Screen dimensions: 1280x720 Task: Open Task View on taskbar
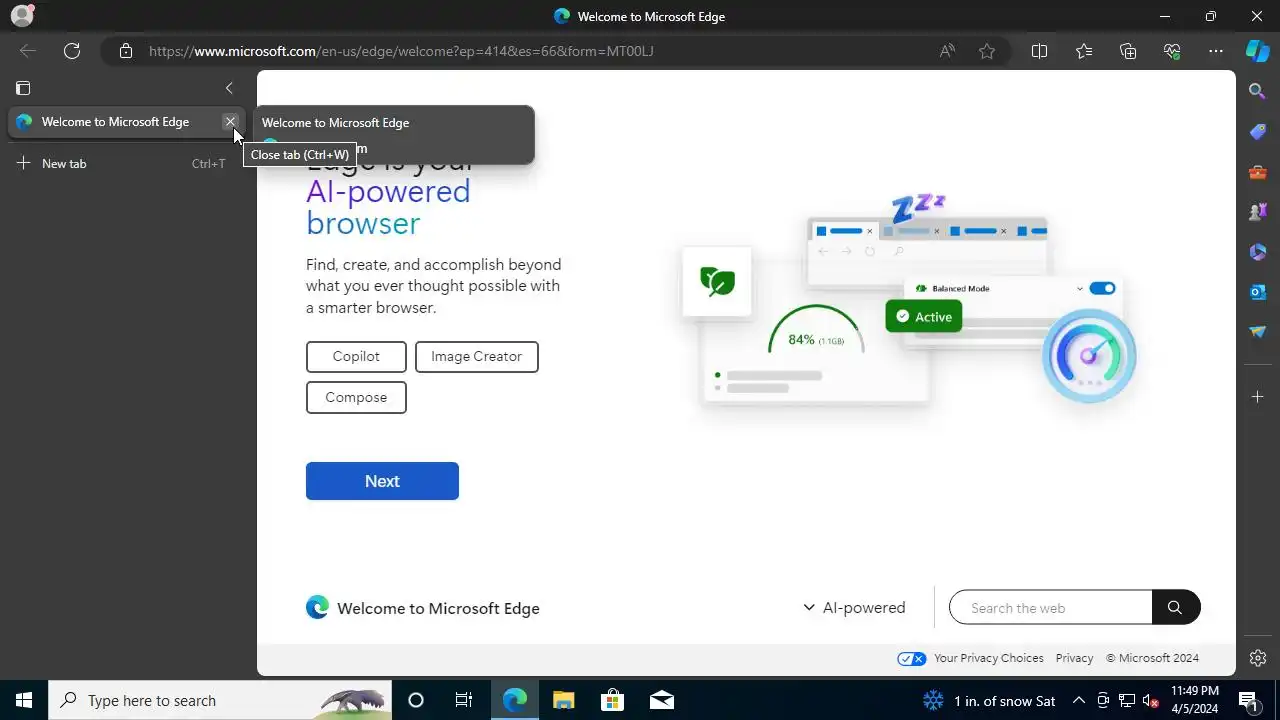pos(464,700)
